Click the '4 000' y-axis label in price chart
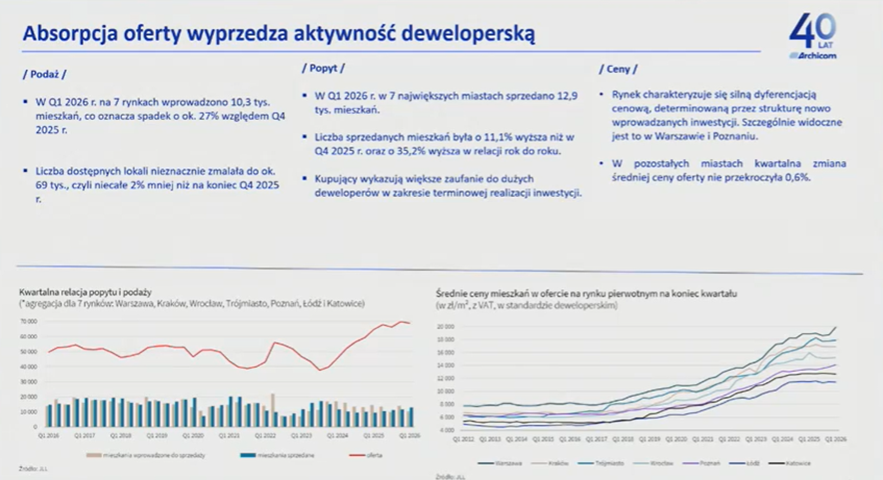The image size is (883, 480). point(446,430)
